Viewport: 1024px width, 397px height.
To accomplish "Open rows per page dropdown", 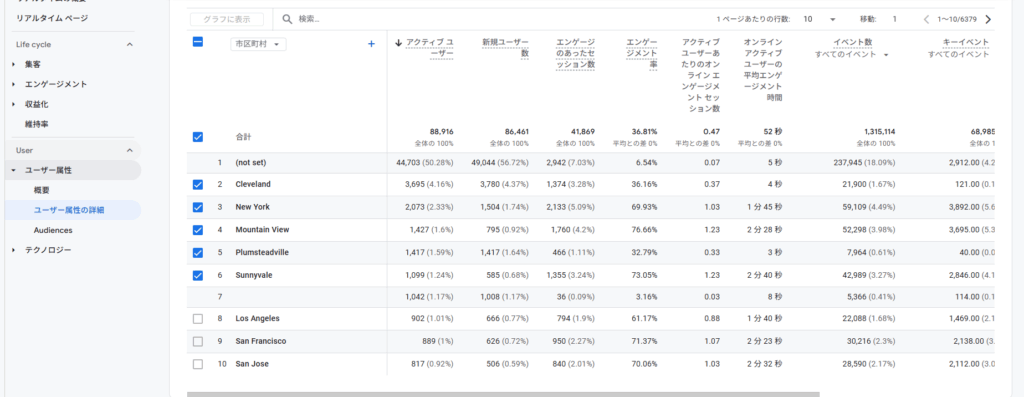I will [x=820, y=20].
